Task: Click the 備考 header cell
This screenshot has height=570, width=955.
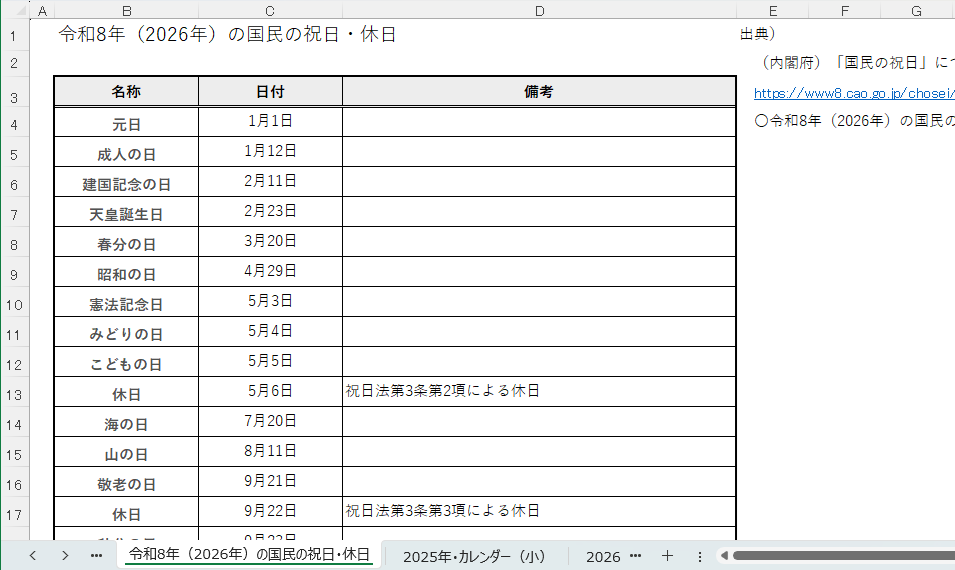Action: coord(538,92)
